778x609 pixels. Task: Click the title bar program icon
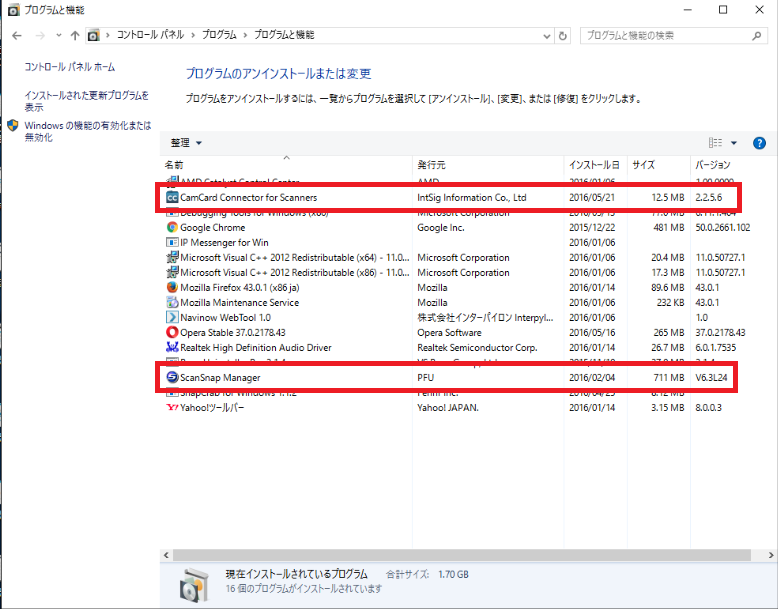point(13,10)
